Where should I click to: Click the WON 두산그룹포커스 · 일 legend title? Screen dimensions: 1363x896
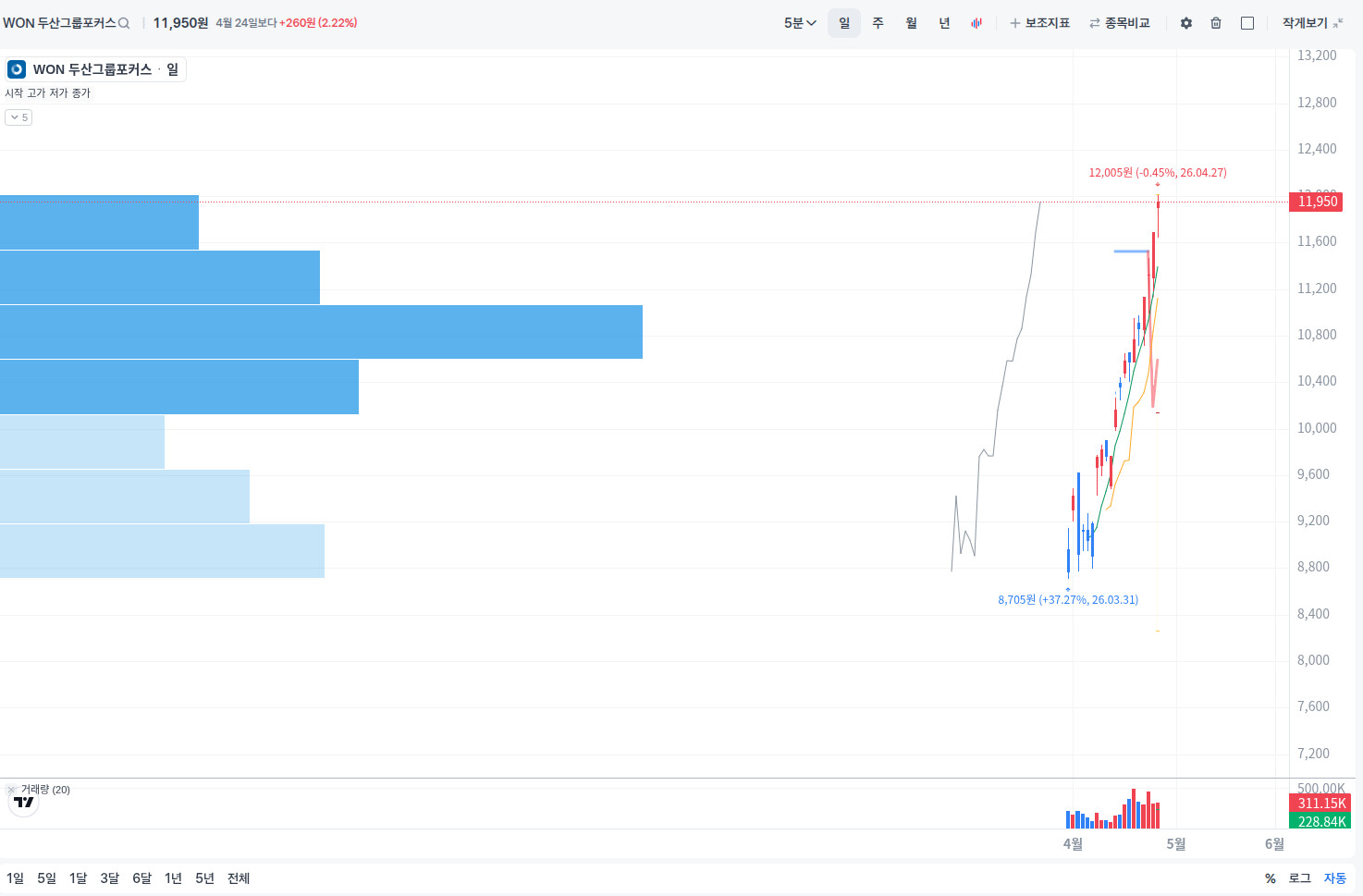coord(105,69)
